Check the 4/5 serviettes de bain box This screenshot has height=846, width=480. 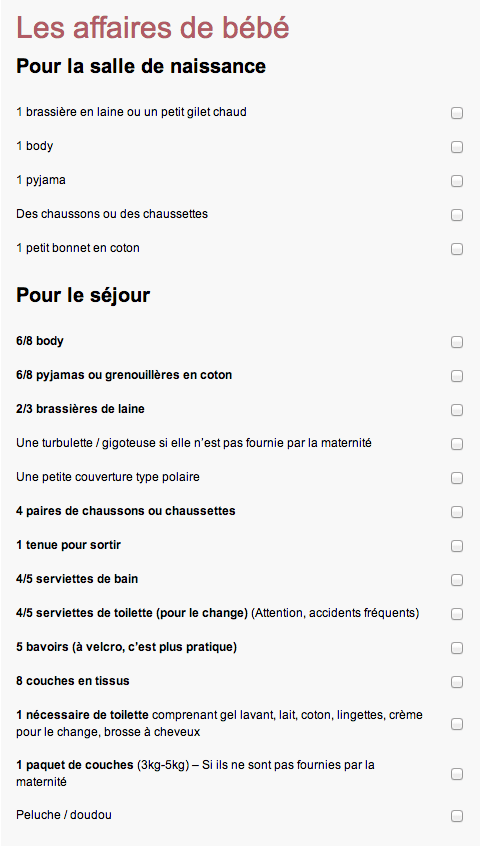457,579
